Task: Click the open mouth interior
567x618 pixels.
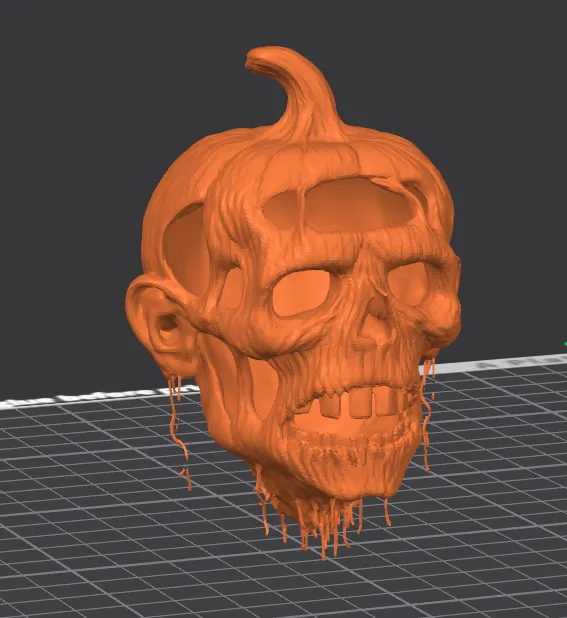Action: 343,424
